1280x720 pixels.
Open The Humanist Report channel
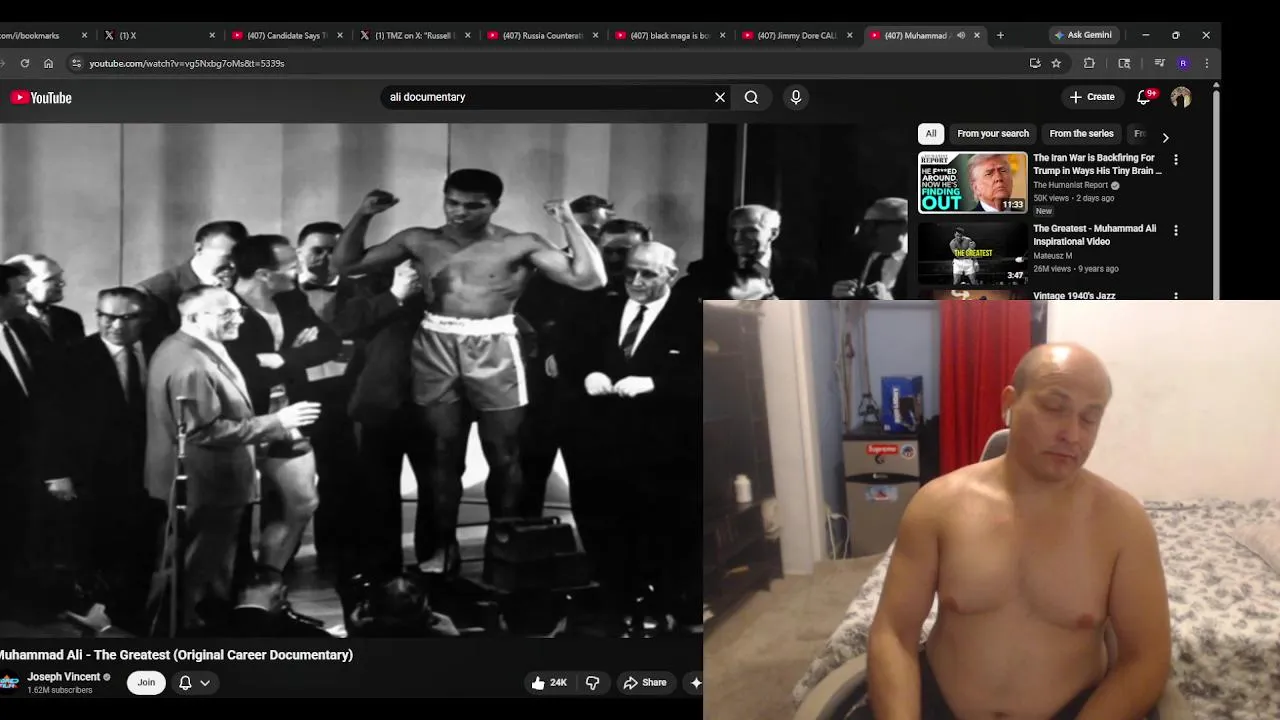(1071, 185)
